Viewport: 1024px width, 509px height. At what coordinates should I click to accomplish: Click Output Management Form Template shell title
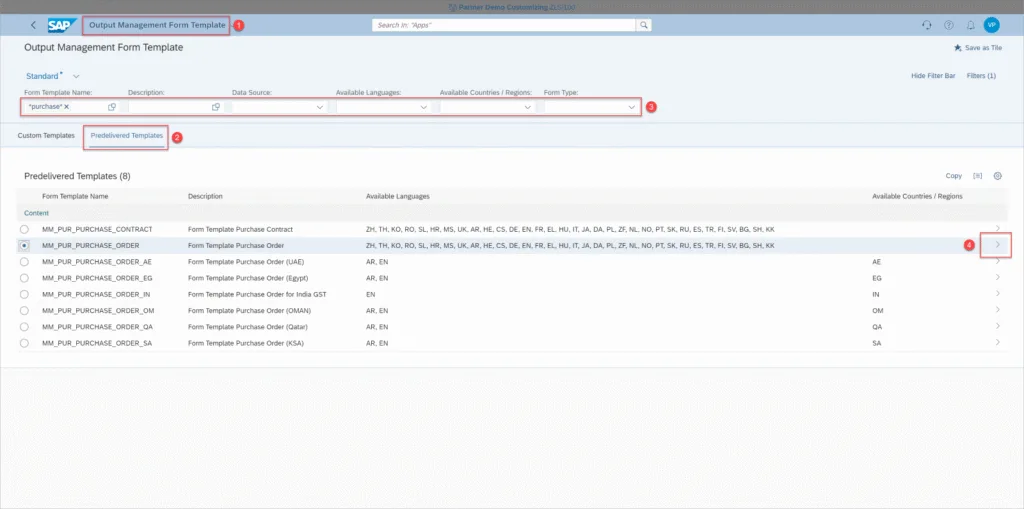click(157, 25)
